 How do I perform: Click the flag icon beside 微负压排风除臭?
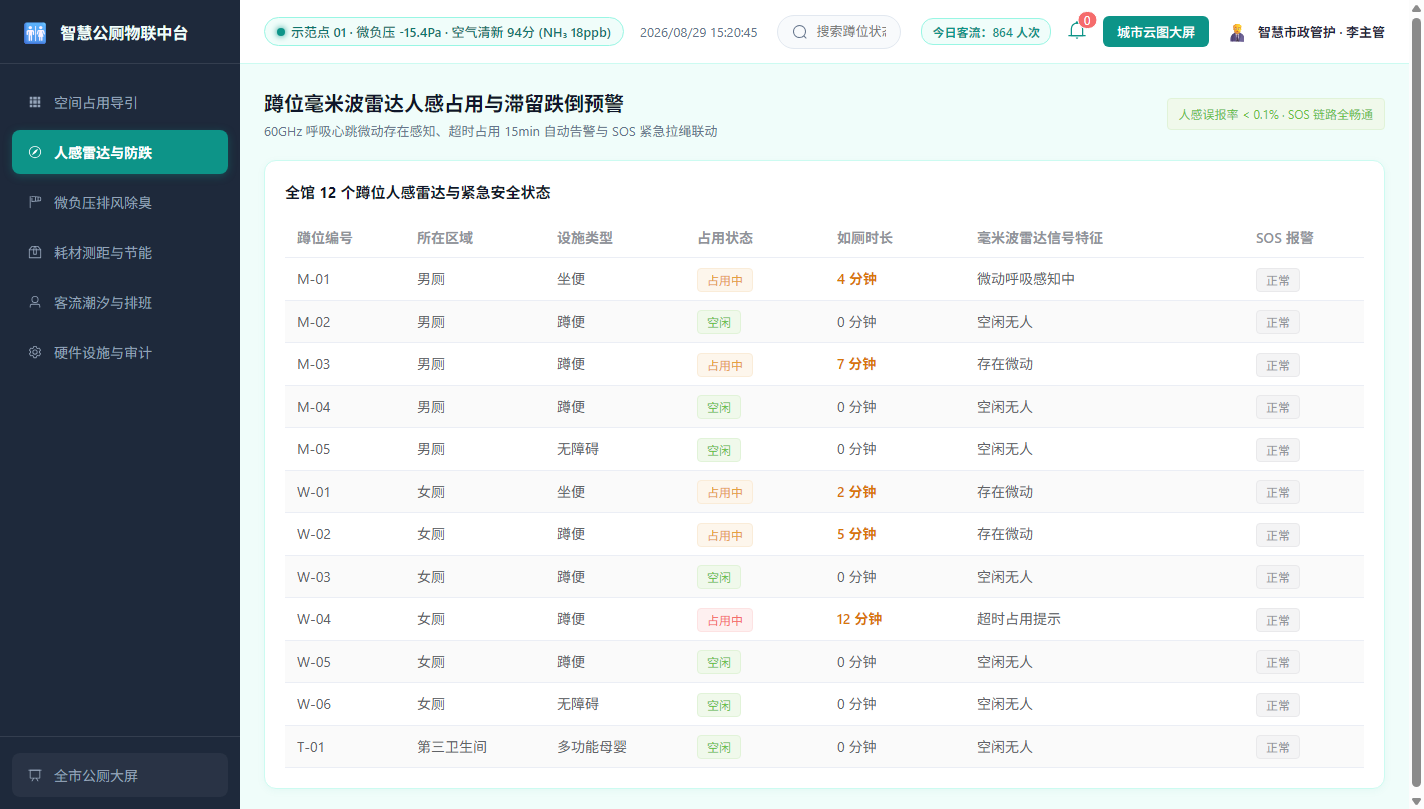click(x=35, y=202)
